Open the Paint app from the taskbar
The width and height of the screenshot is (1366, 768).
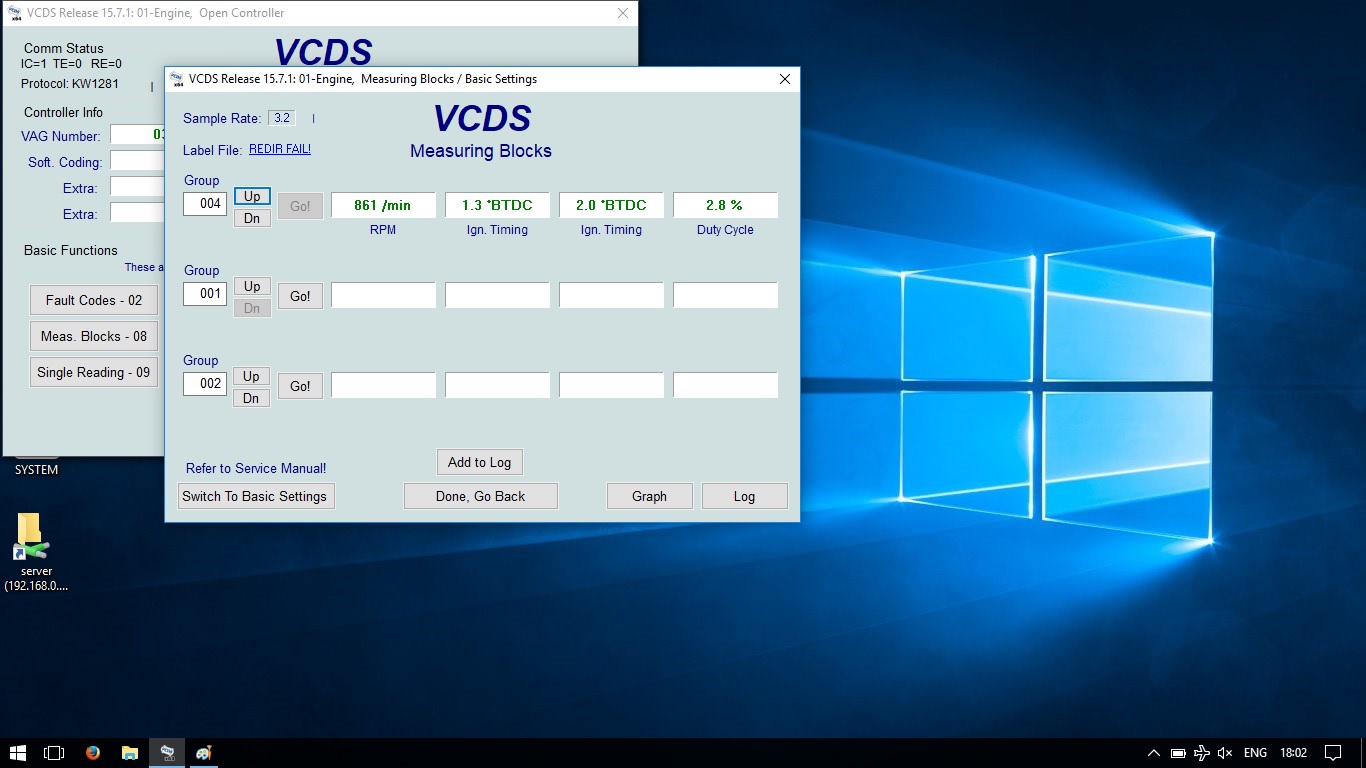point(204,753)
